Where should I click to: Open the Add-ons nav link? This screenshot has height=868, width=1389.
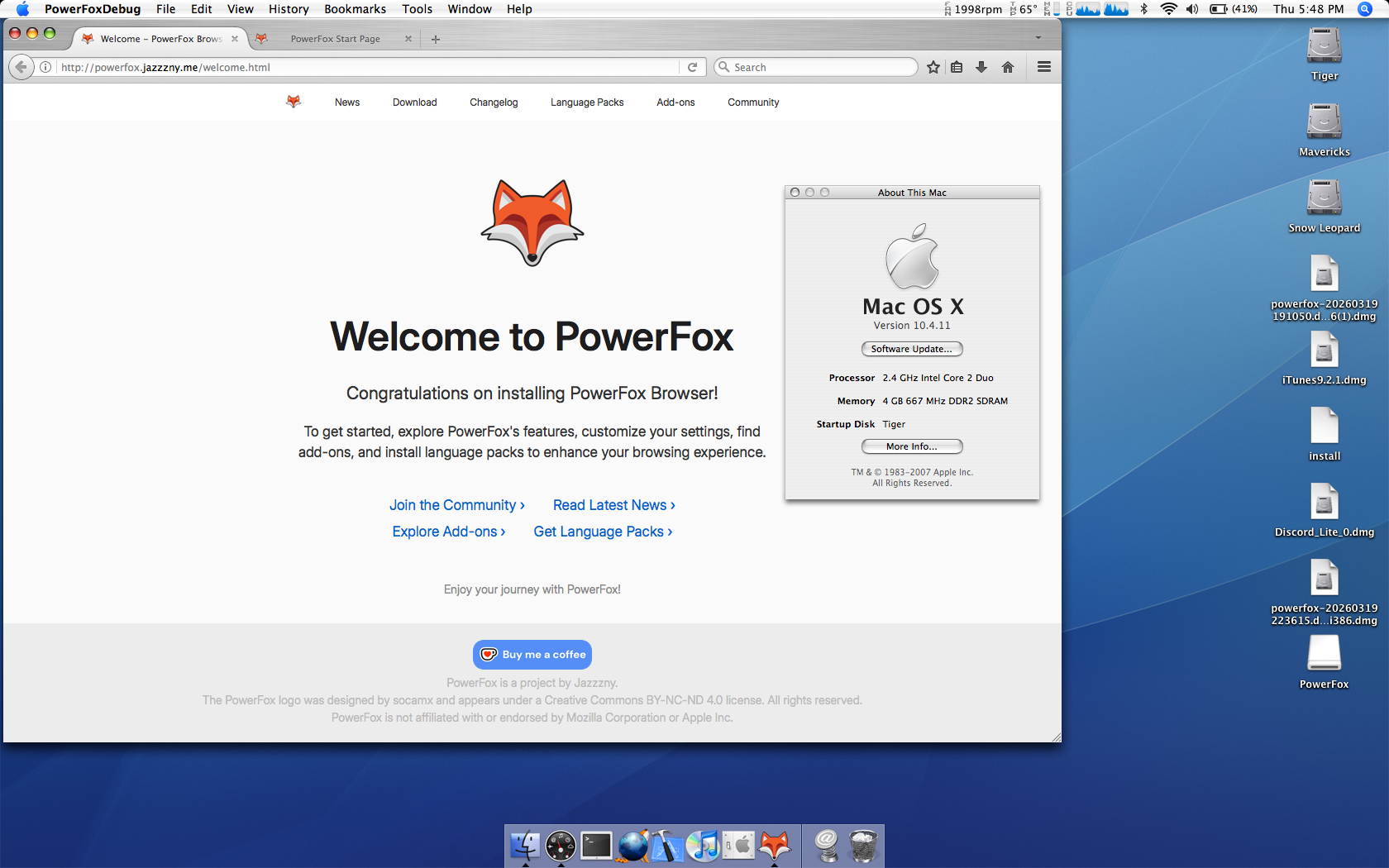[675, 103]
